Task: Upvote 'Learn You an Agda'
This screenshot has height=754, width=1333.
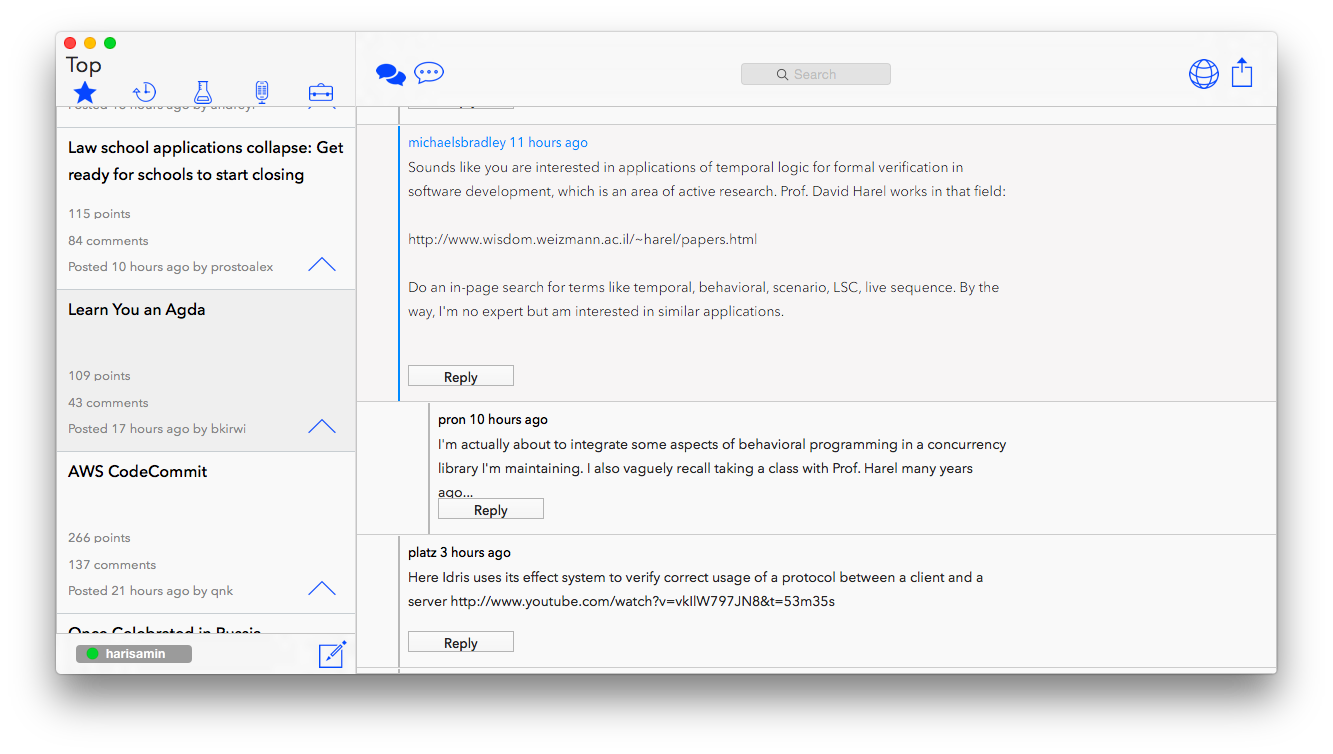Action: click(x=321, y=426)
